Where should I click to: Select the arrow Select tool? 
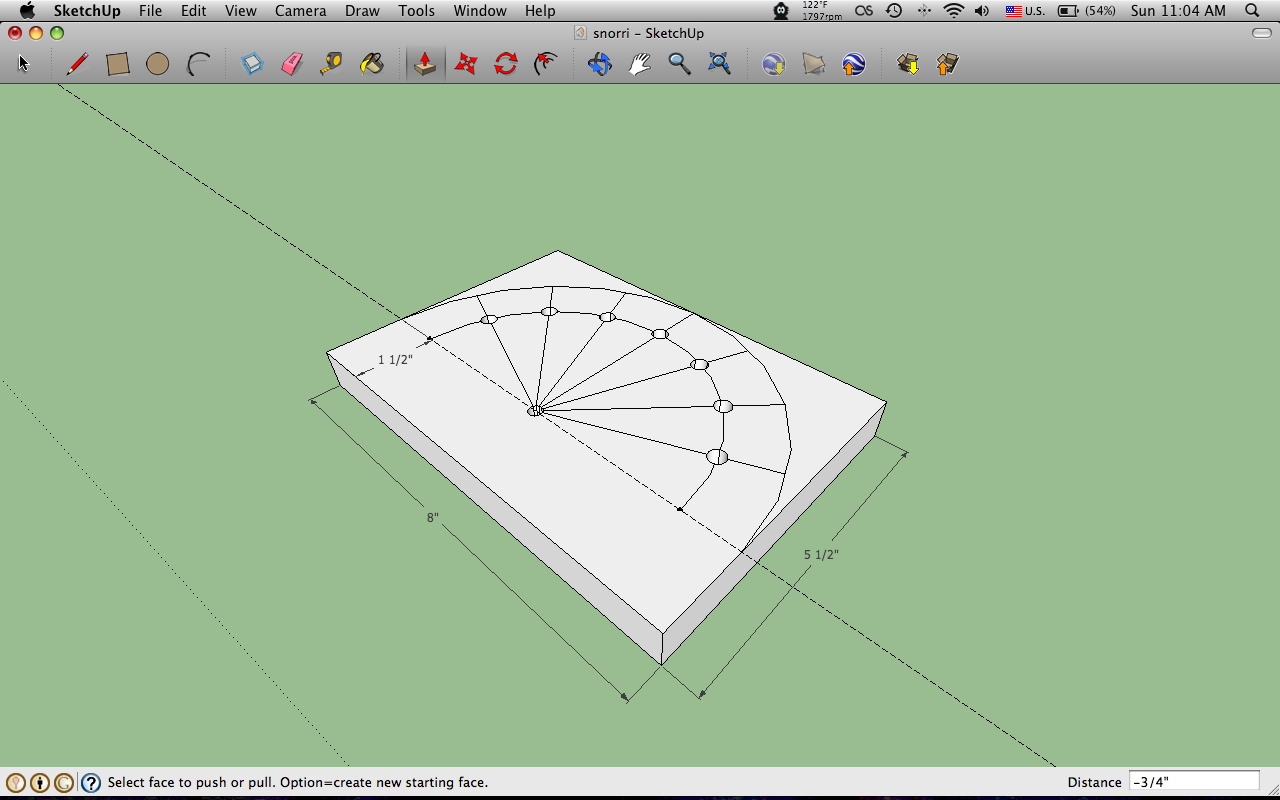click(x=24, y=64)
